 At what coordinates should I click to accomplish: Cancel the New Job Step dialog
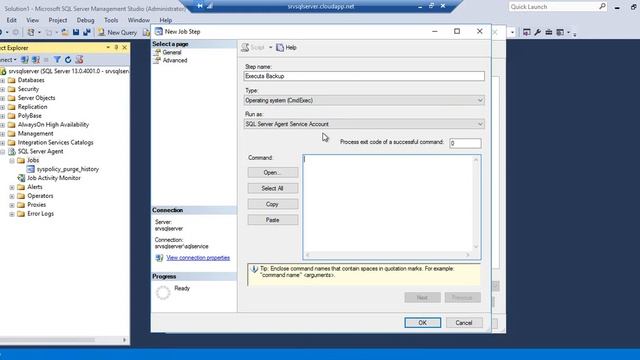pos(464,322)
